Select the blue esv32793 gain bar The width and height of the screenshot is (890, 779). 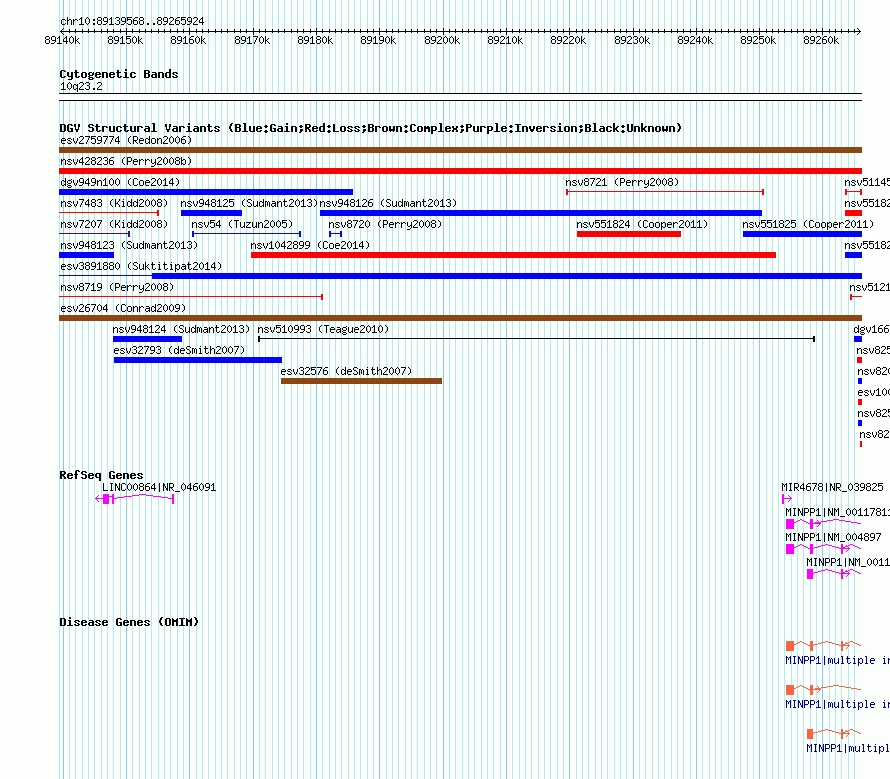point(198,360)
